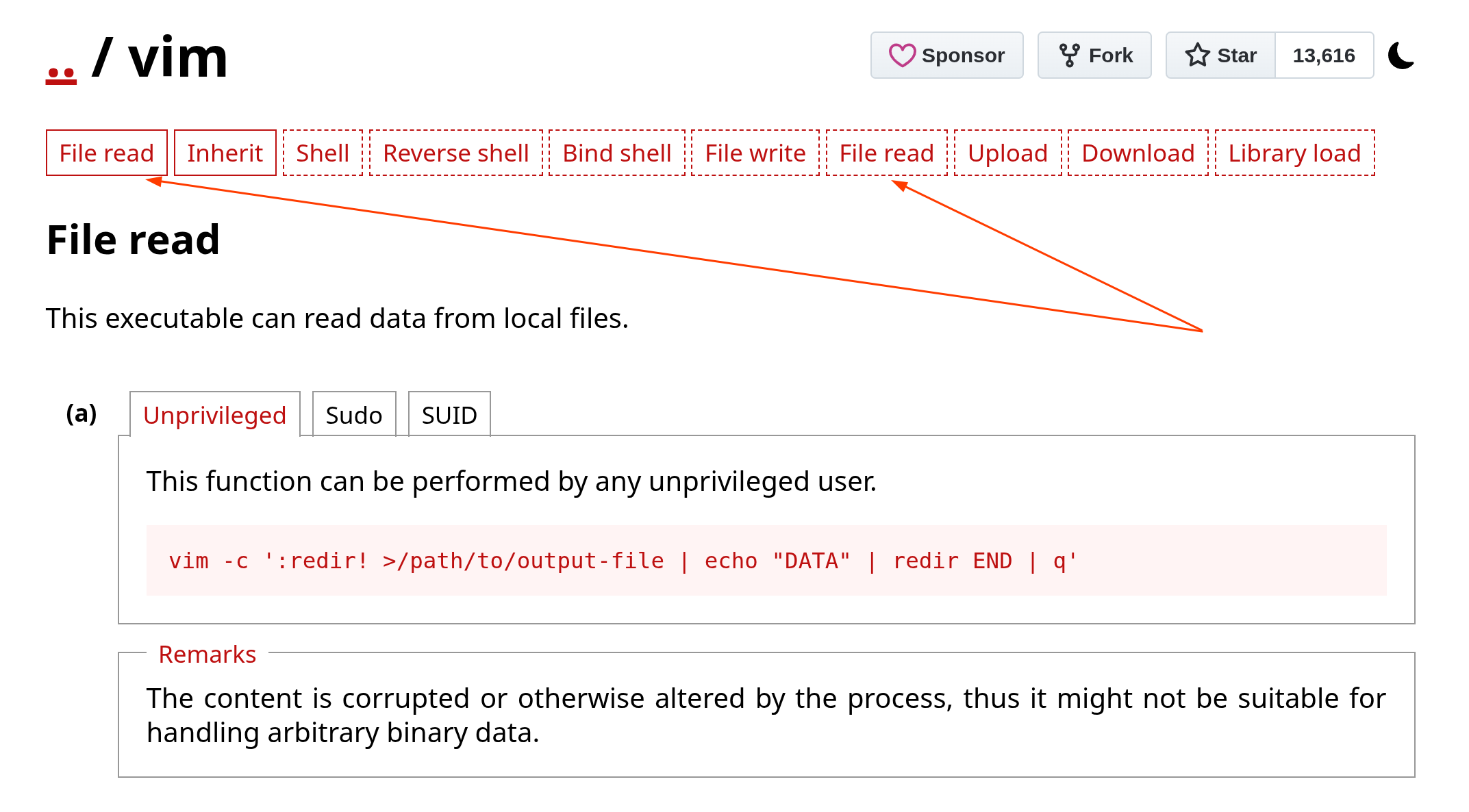This screenshot has width=1469, height=812.
Task: Jump to the Shell function tag
Action: click(323, 153)
